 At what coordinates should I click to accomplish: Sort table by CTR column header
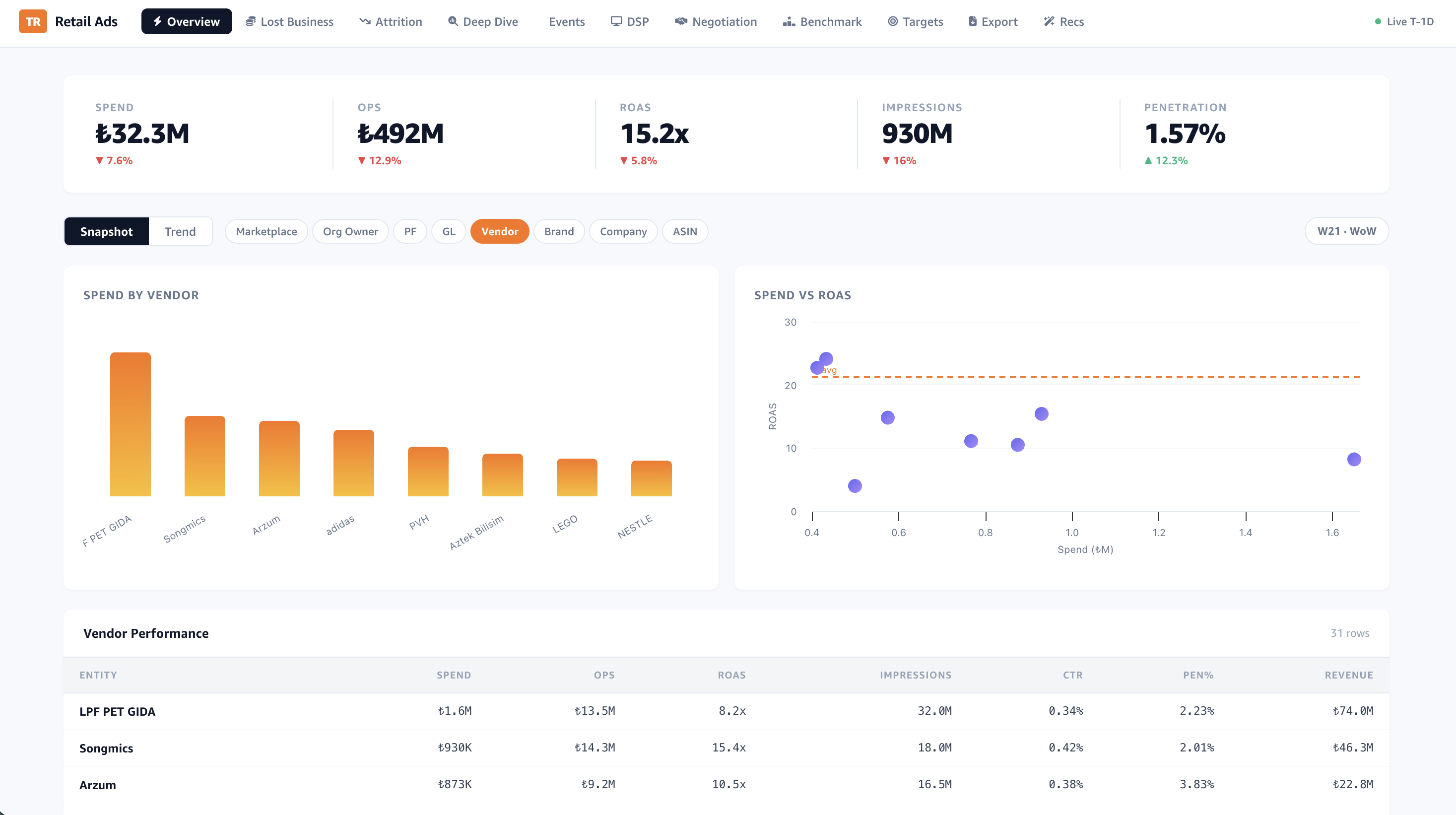tap(1073, 675)
